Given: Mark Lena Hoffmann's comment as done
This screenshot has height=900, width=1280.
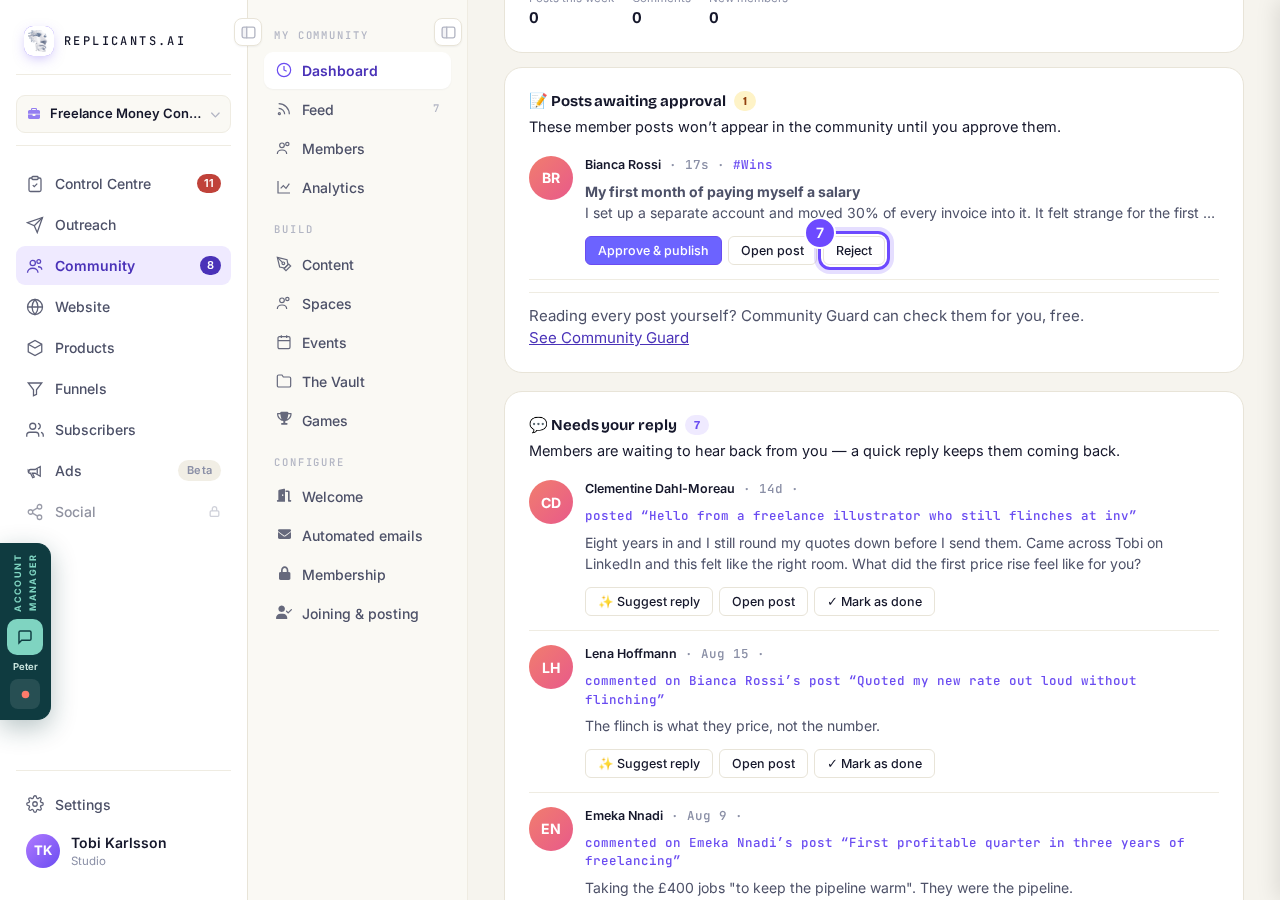Looking at the screenshot, I should pyautogui.click(x=874, y=764).
